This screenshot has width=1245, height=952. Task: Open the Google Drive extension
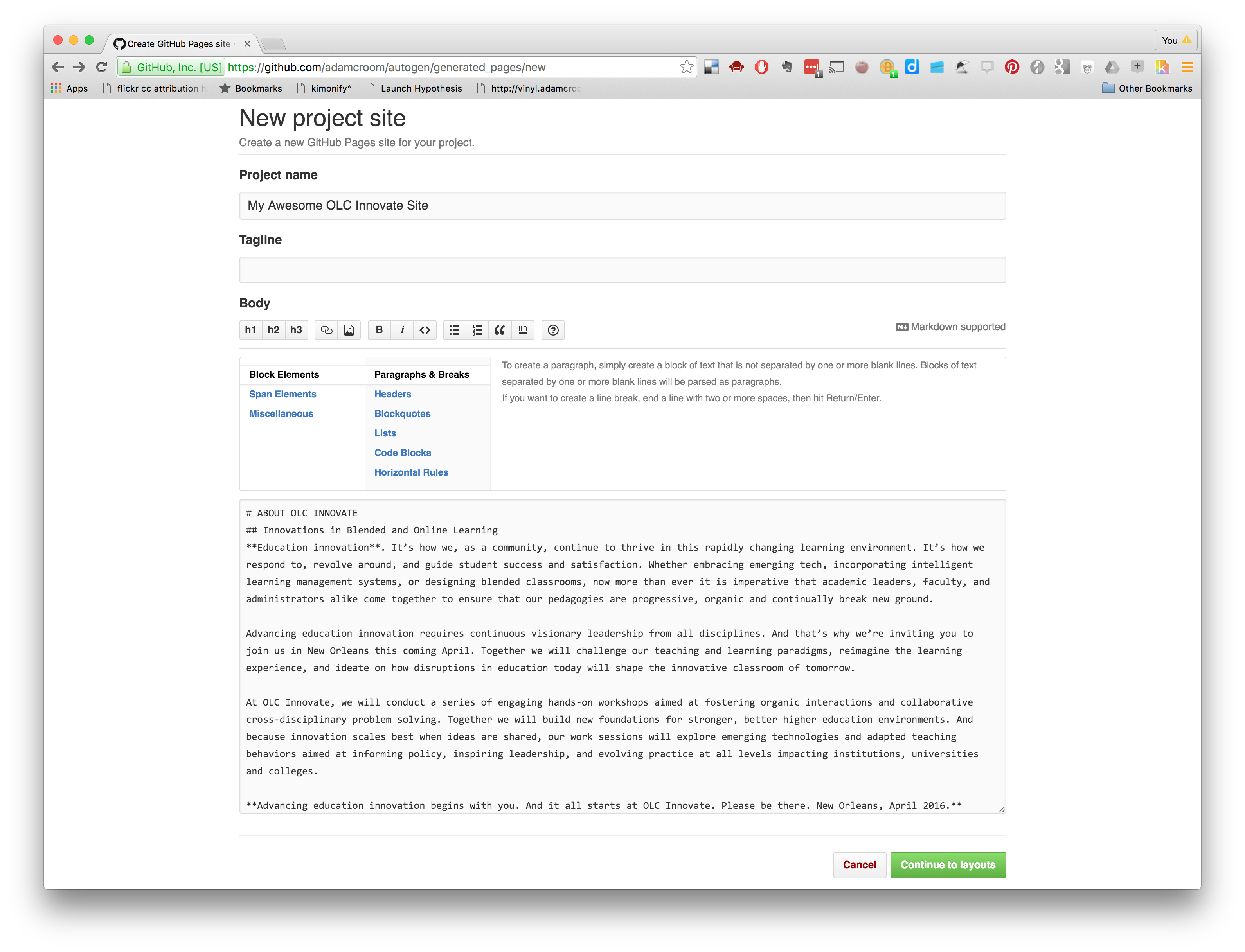(x=1112, y=67)
